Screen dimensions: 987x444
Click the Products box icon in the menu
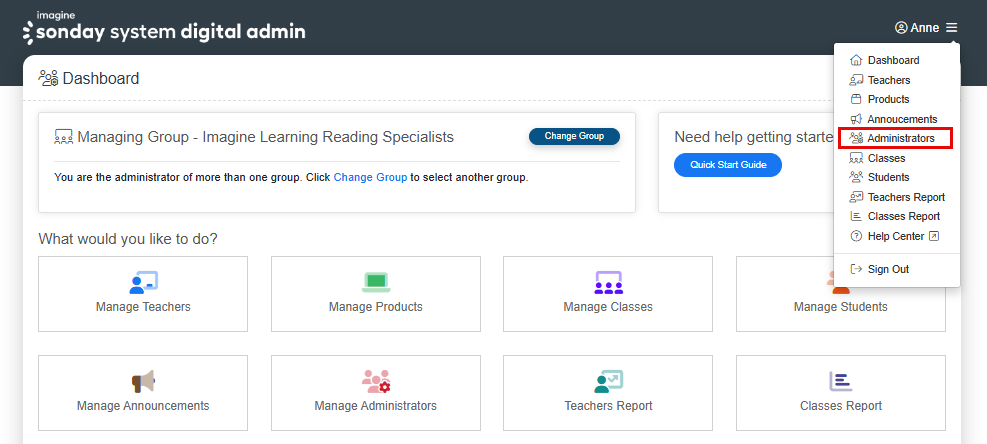click(x=855, y=99)
